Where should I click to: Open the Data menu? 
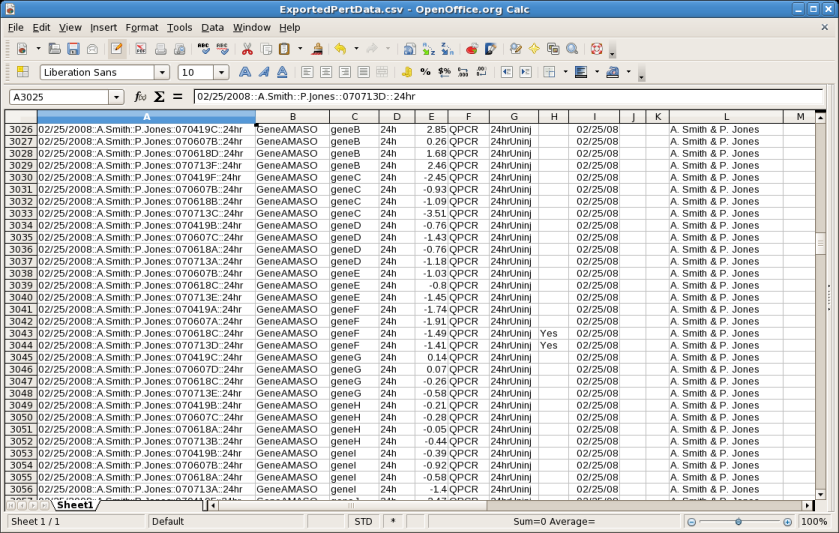tap(212, 27)
